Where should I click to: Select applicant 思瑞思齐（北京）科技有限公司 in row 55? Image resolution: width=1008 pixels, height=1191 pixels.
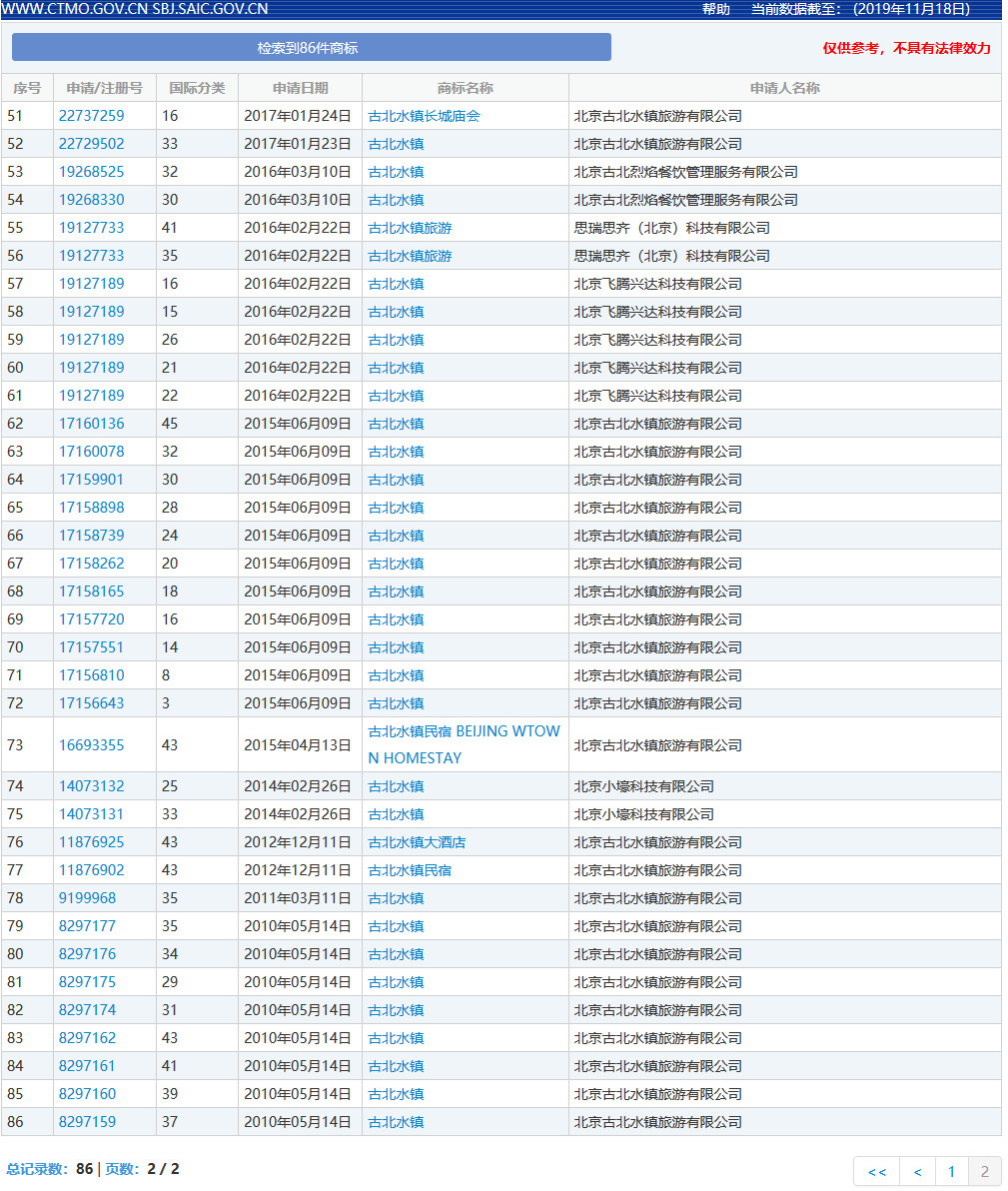point(672,228)
